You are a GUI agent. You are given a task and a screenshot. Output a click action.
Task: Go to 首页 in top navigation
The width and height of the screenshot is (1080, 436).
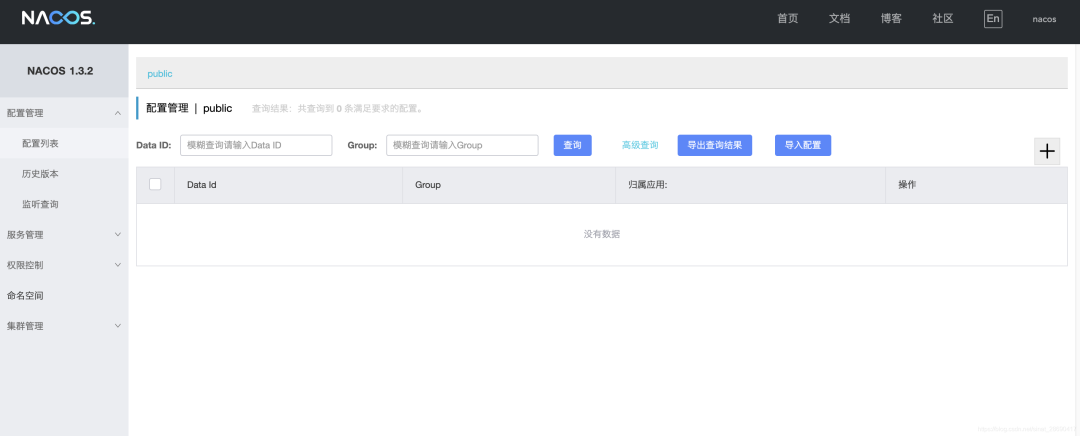tap(787, 19)
